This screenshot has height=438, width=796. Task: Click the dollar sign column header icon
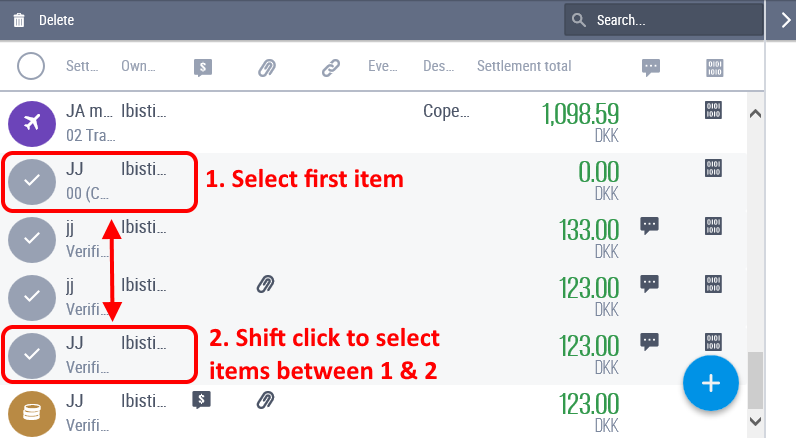pyautogui.click(x=203, y=67)
